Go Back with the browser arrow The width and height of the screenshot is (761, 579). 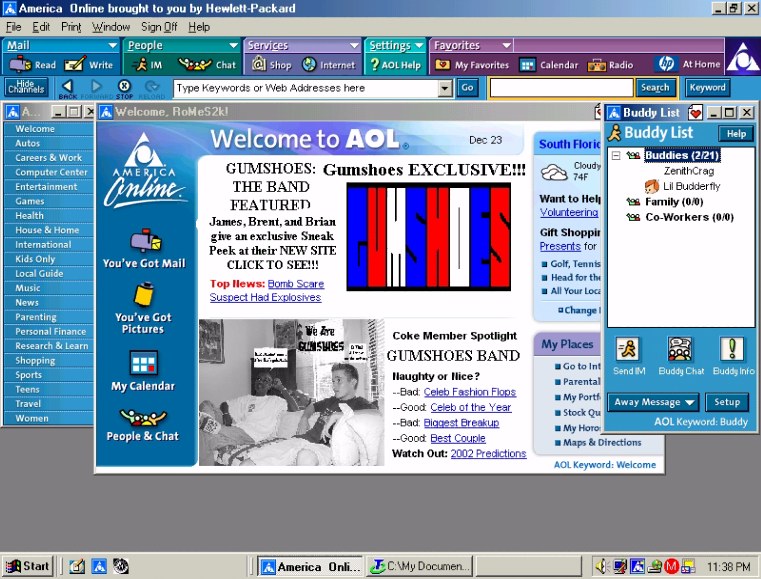[x=67, y=86]
